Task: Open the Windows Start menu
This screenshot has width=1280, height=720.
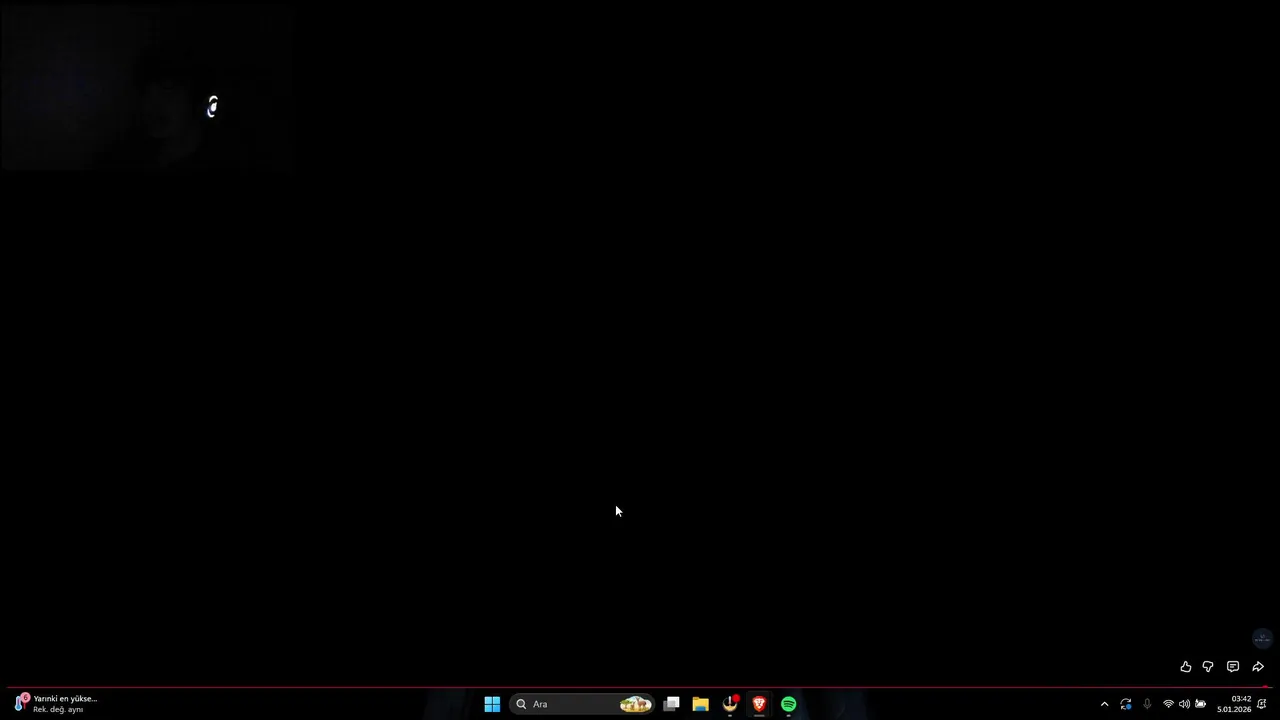Action: 492,704
